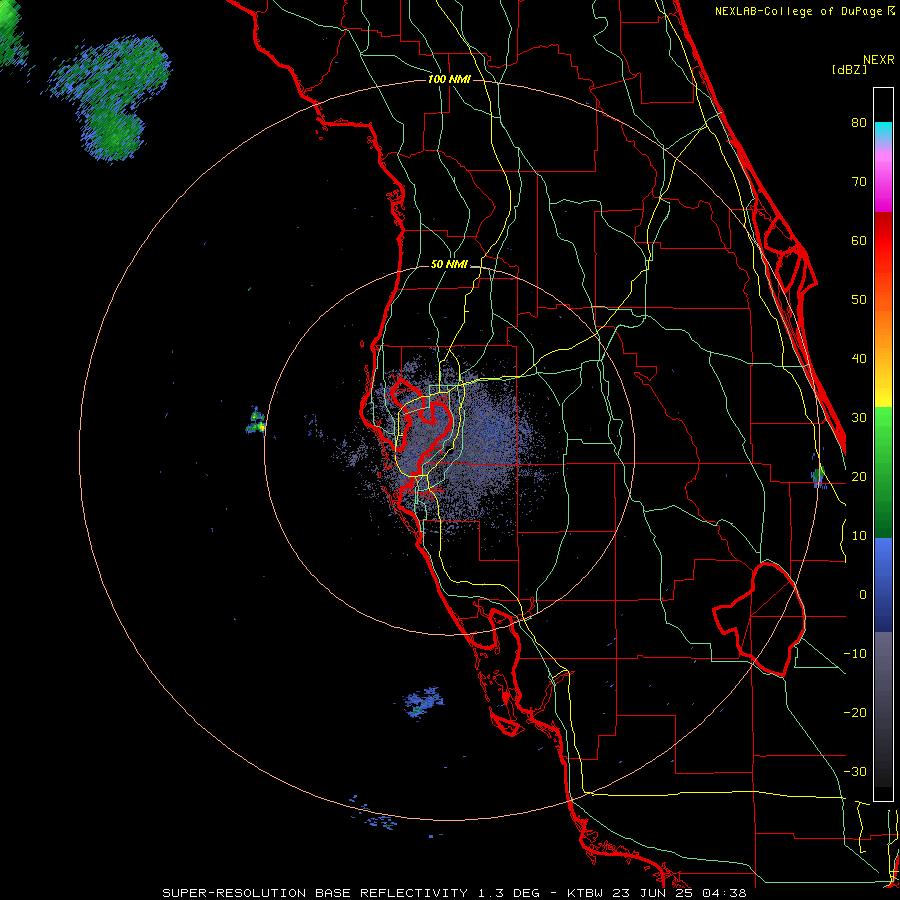Click the -30 value on the dBZ scale
The width and height of the screenshot is (900, 900).
(x=855, y=772)
